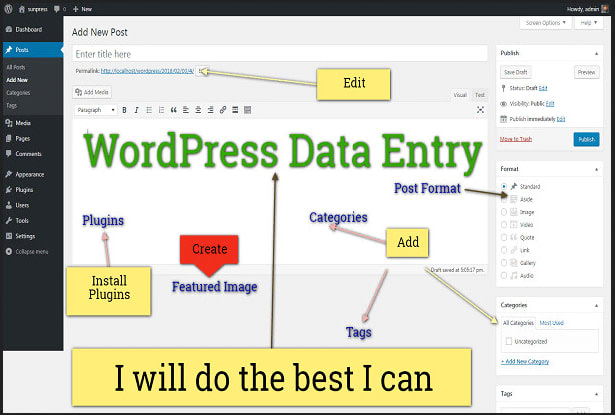Edit the post Status: Draft
The height and width of the screenshot is (415, 615).
(x=543, y=88)
